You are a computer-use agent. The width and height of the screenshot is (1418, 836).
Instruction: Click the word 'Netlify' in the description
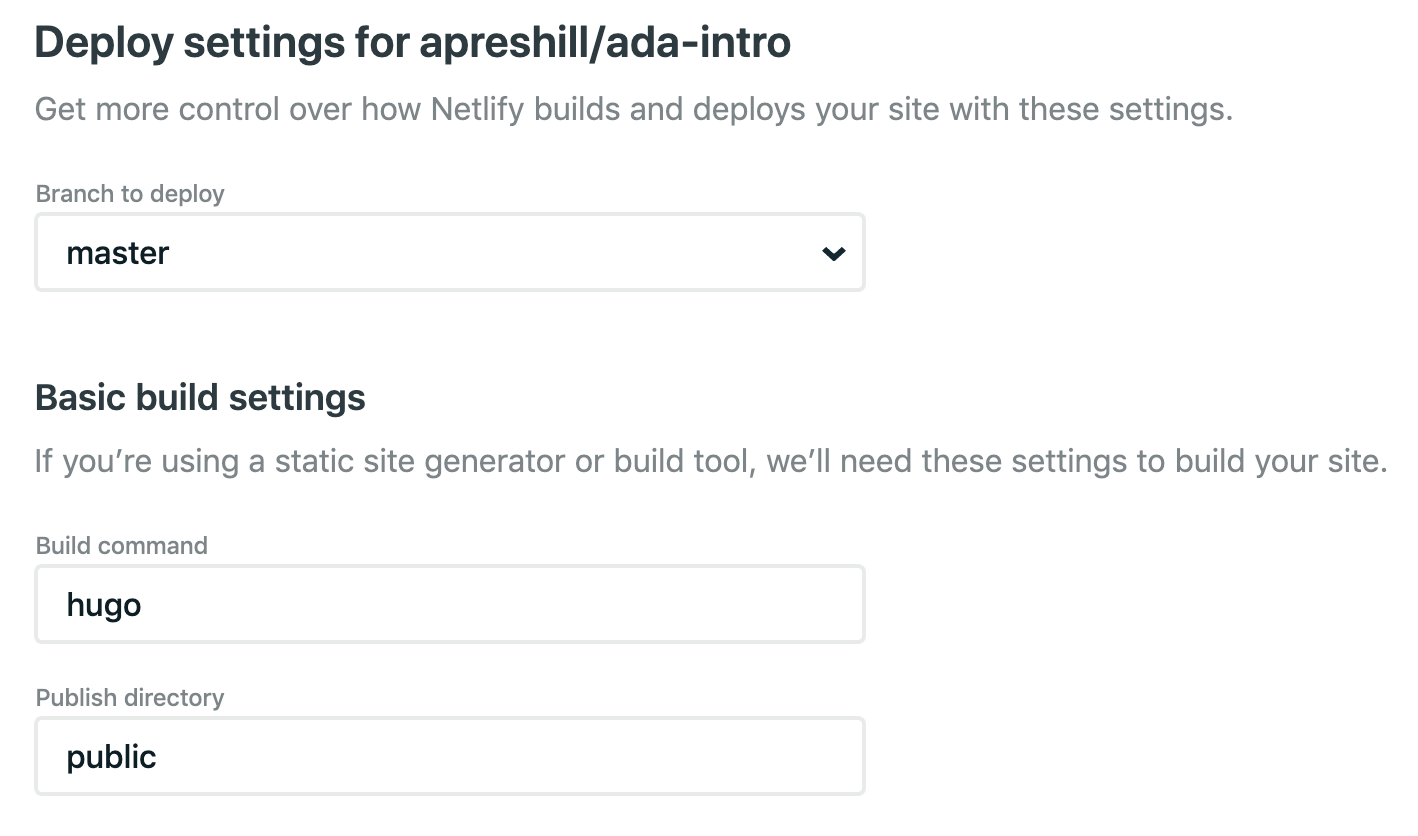479,108
